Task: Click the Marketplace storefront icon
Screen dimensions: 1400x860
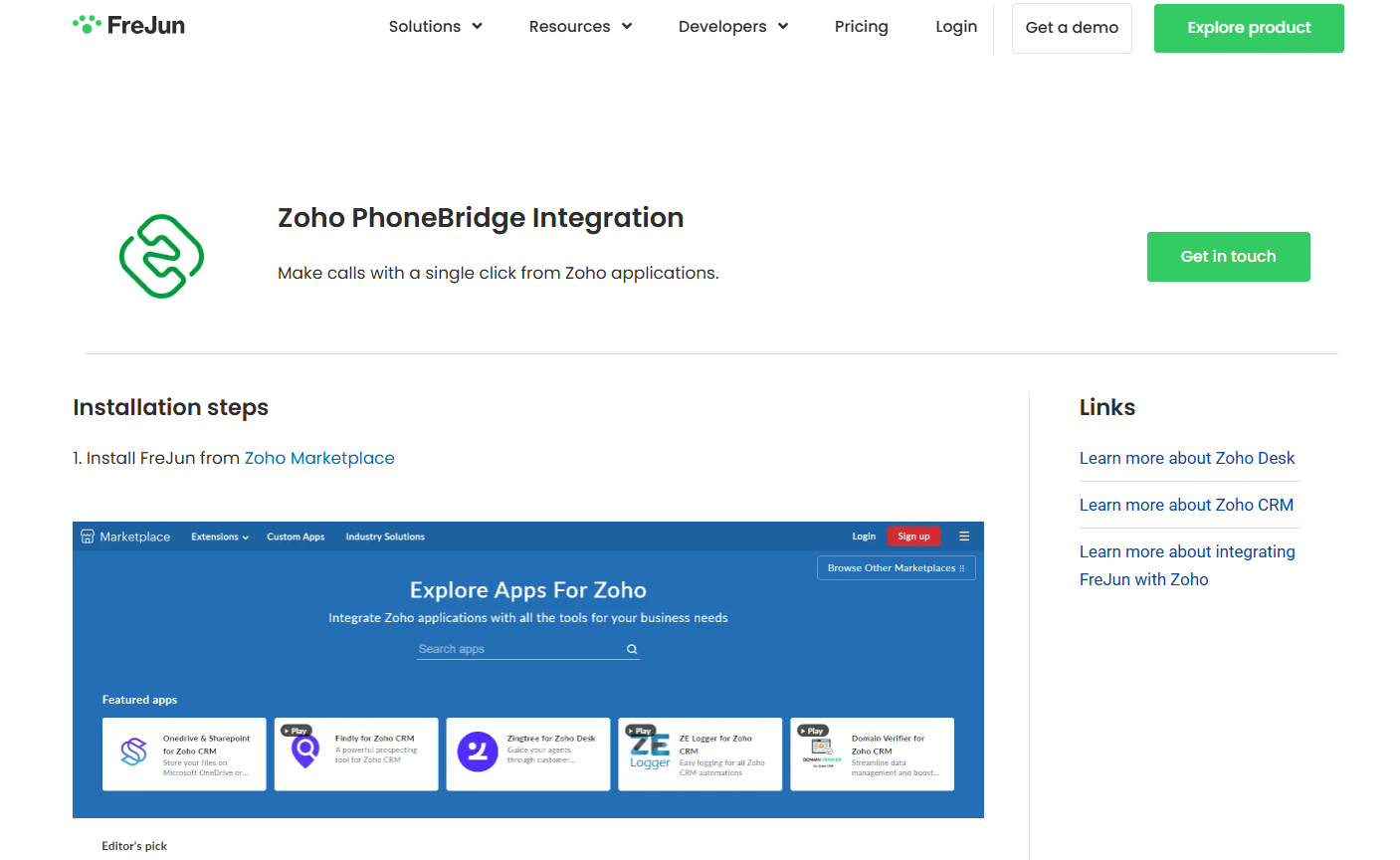Action: click(88, 536)
